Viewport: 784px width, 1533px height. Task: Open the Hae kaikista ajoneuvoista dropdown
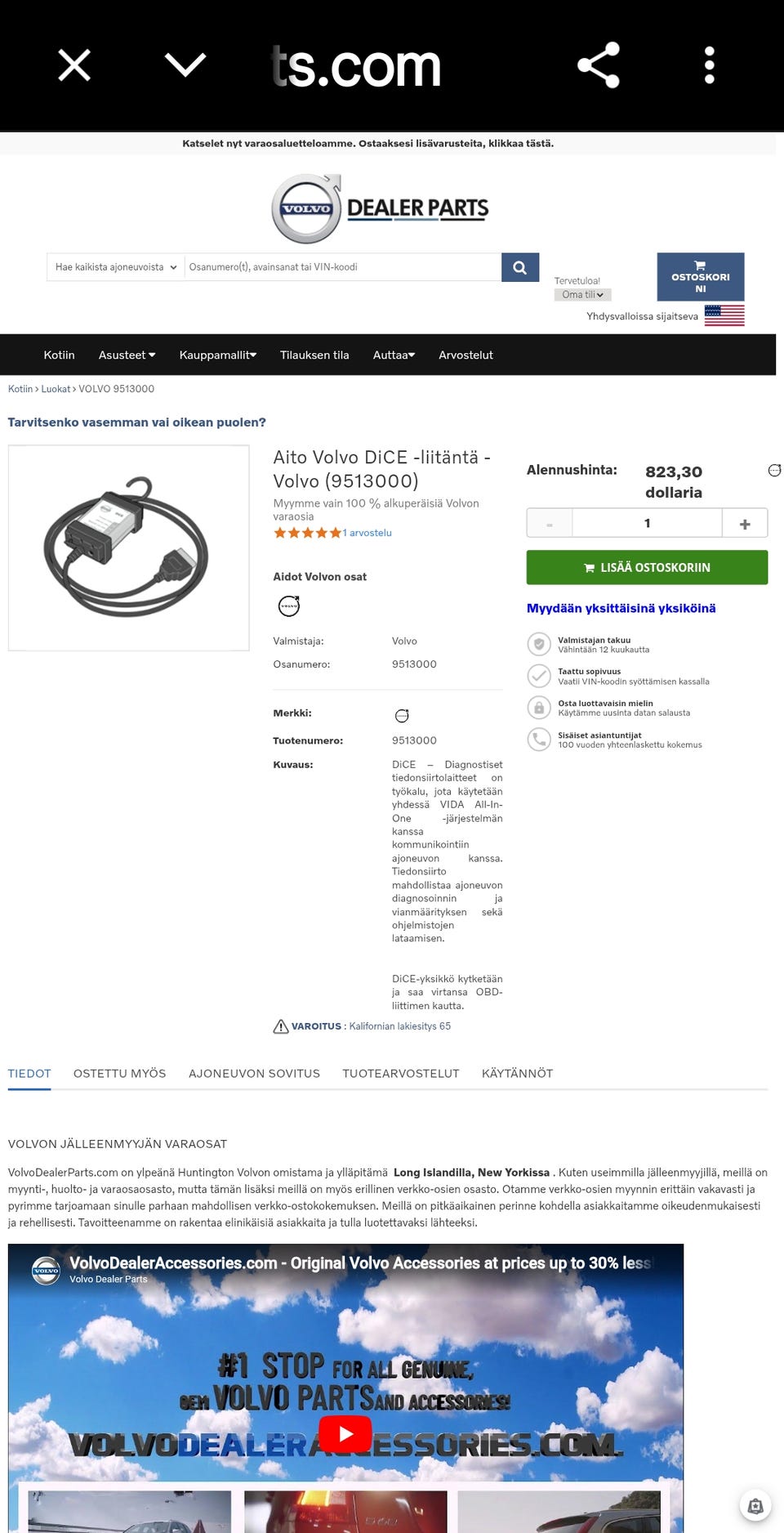point(116,267)
